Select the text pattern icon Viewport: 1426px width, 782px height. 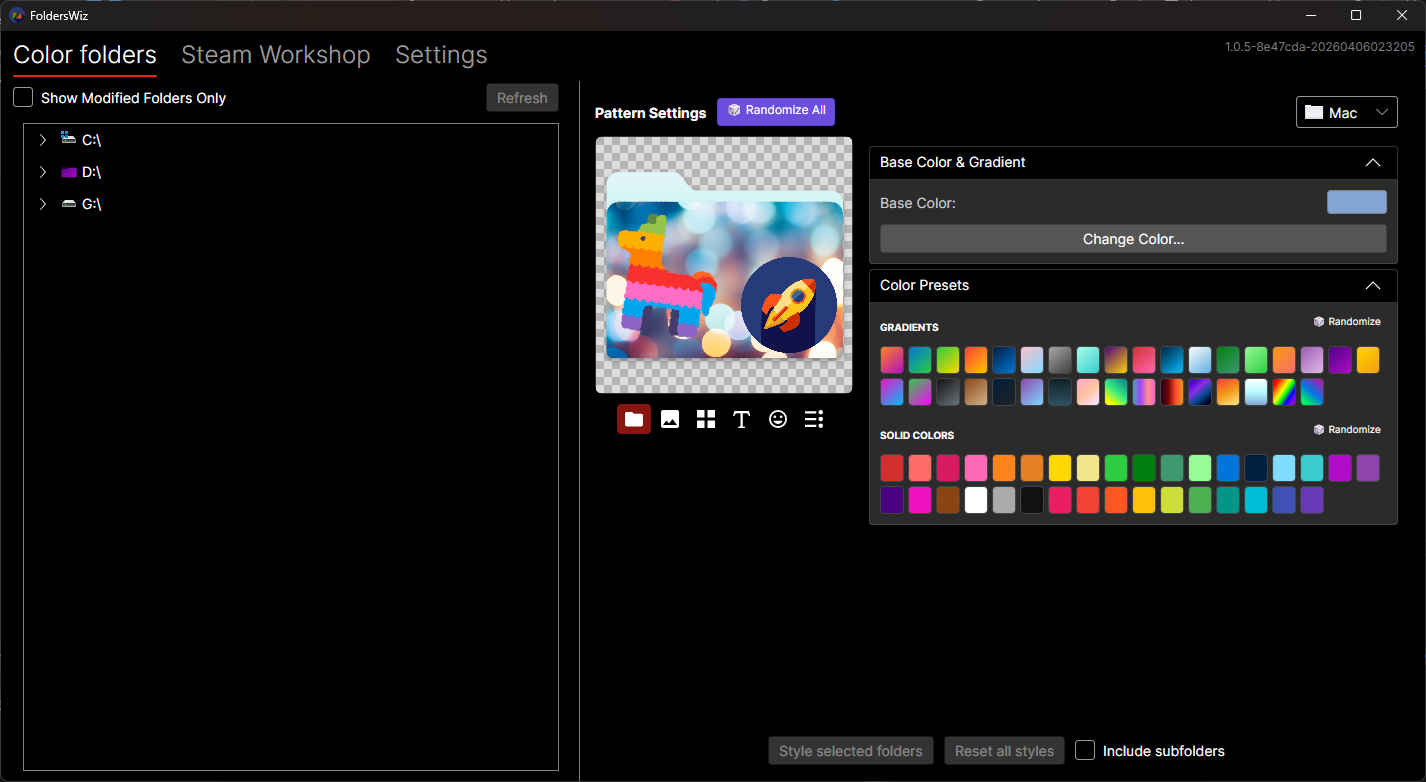click(741, 419)
